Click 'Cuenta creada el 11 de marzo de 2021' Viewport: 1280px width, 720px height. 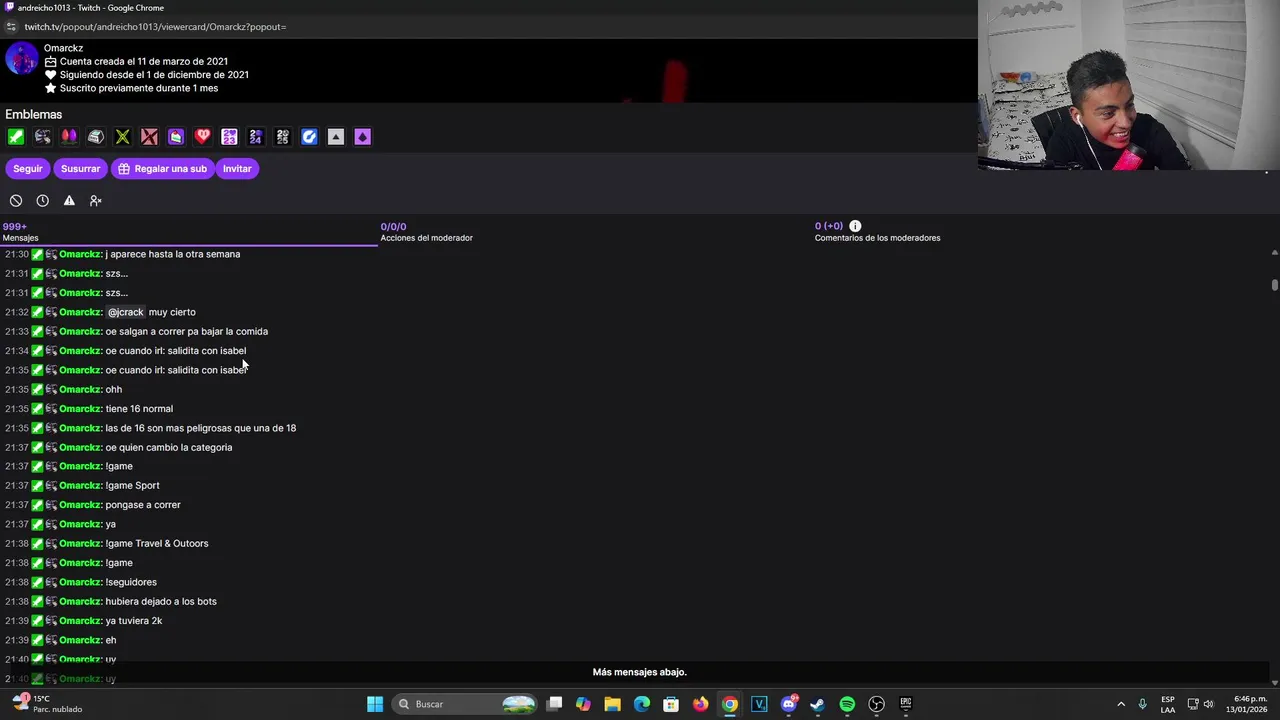pyautogui.click(x=144, y=62)
